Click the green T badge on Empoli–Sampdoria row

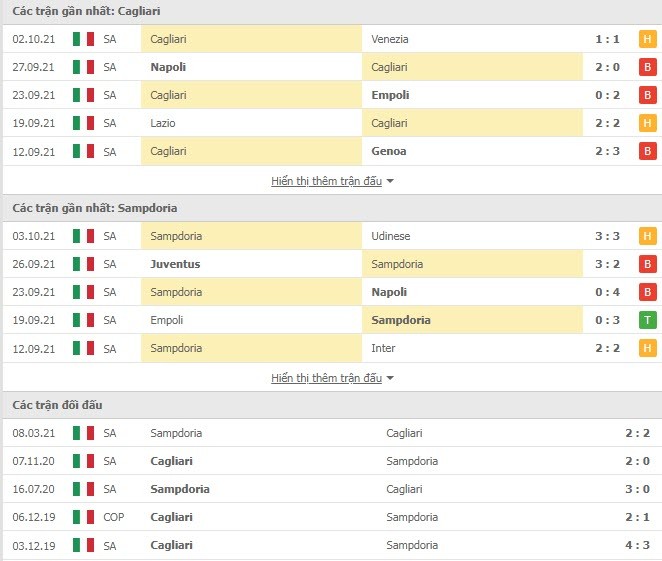(647, 320)
